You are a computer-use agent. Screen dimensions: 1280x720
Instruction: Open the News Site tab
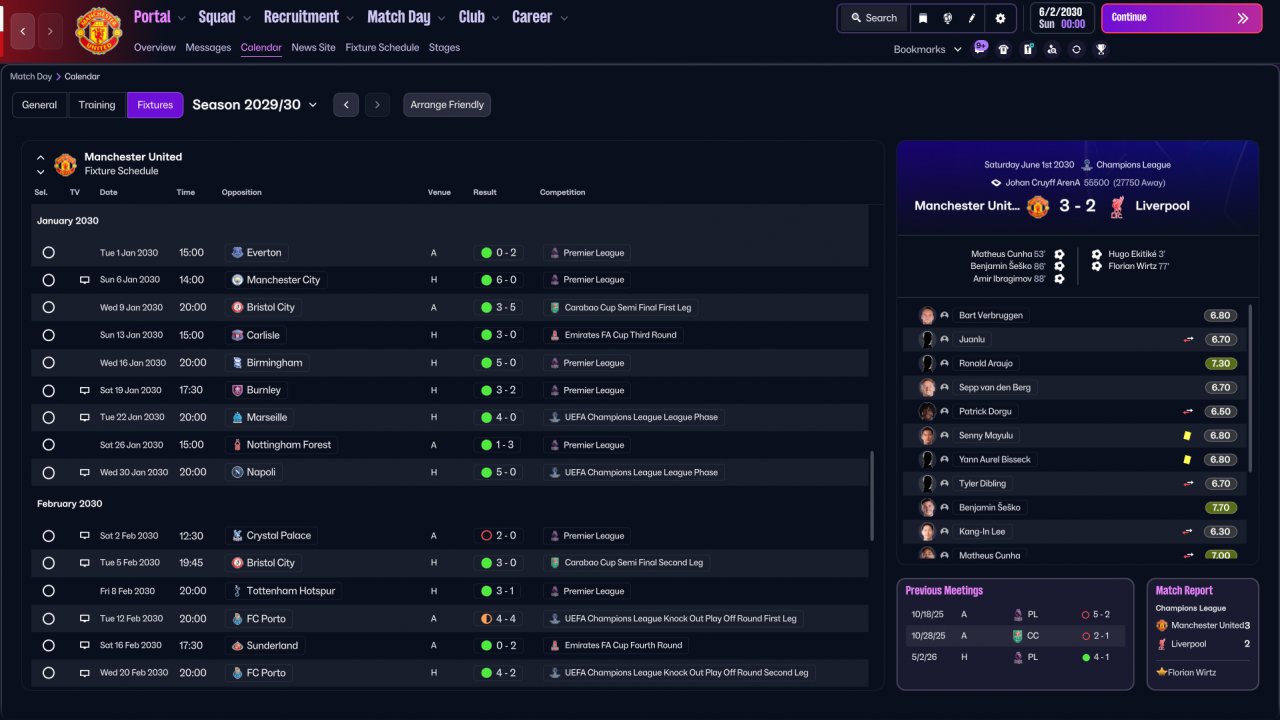[314, 47]
